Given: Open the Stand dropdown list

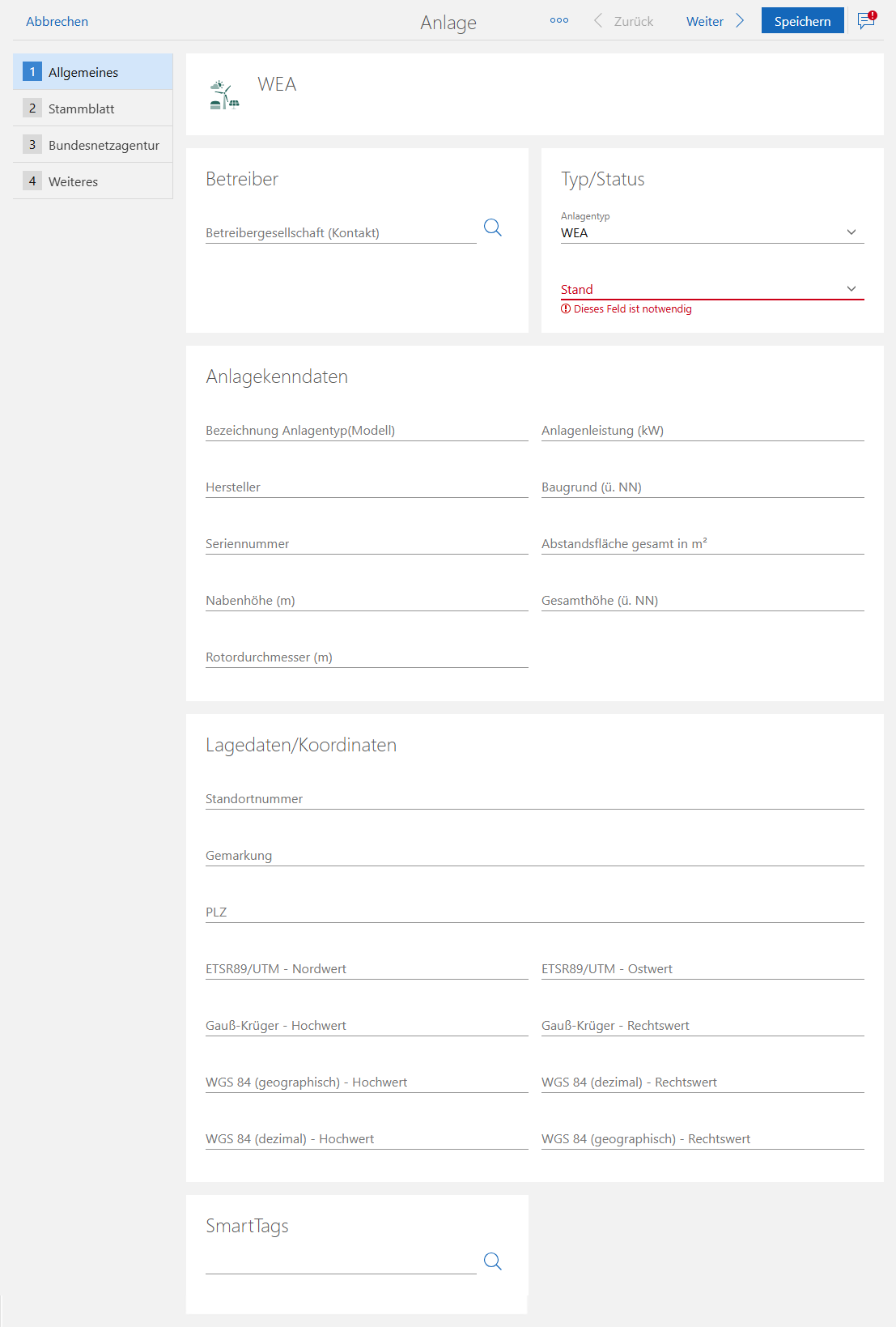Looking at the screenshot, I should point(712,289).
